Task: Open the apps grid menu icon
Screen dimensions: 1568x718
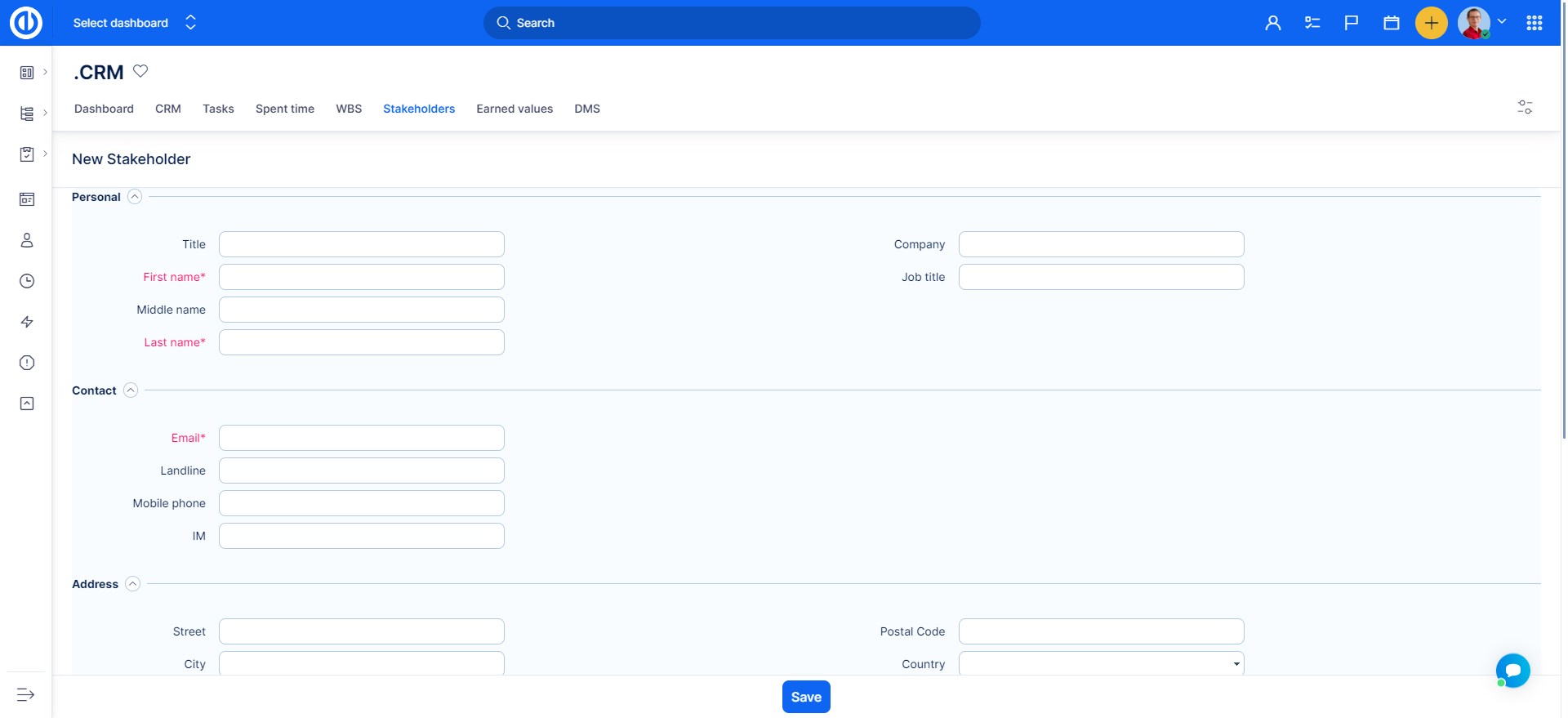Action: 1534,23
